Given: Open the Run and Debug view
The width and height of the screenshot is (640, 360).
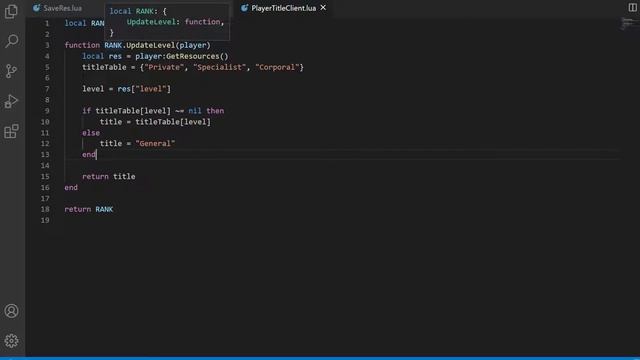Looking at the screenshot, I should click(x=11, y=101).
